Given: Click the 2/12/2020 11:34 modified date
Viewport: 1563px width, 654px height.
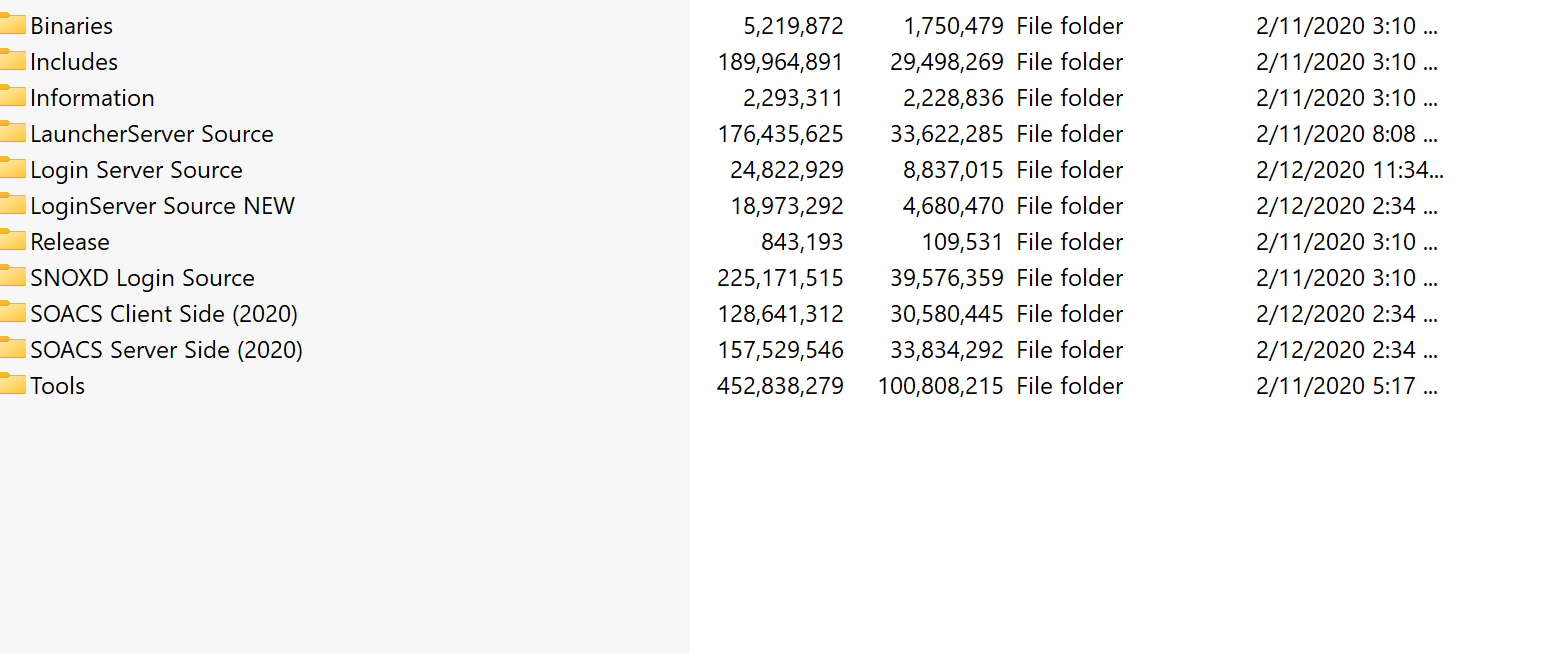Looking at the screenshot, I should [x=1349, y=170].
